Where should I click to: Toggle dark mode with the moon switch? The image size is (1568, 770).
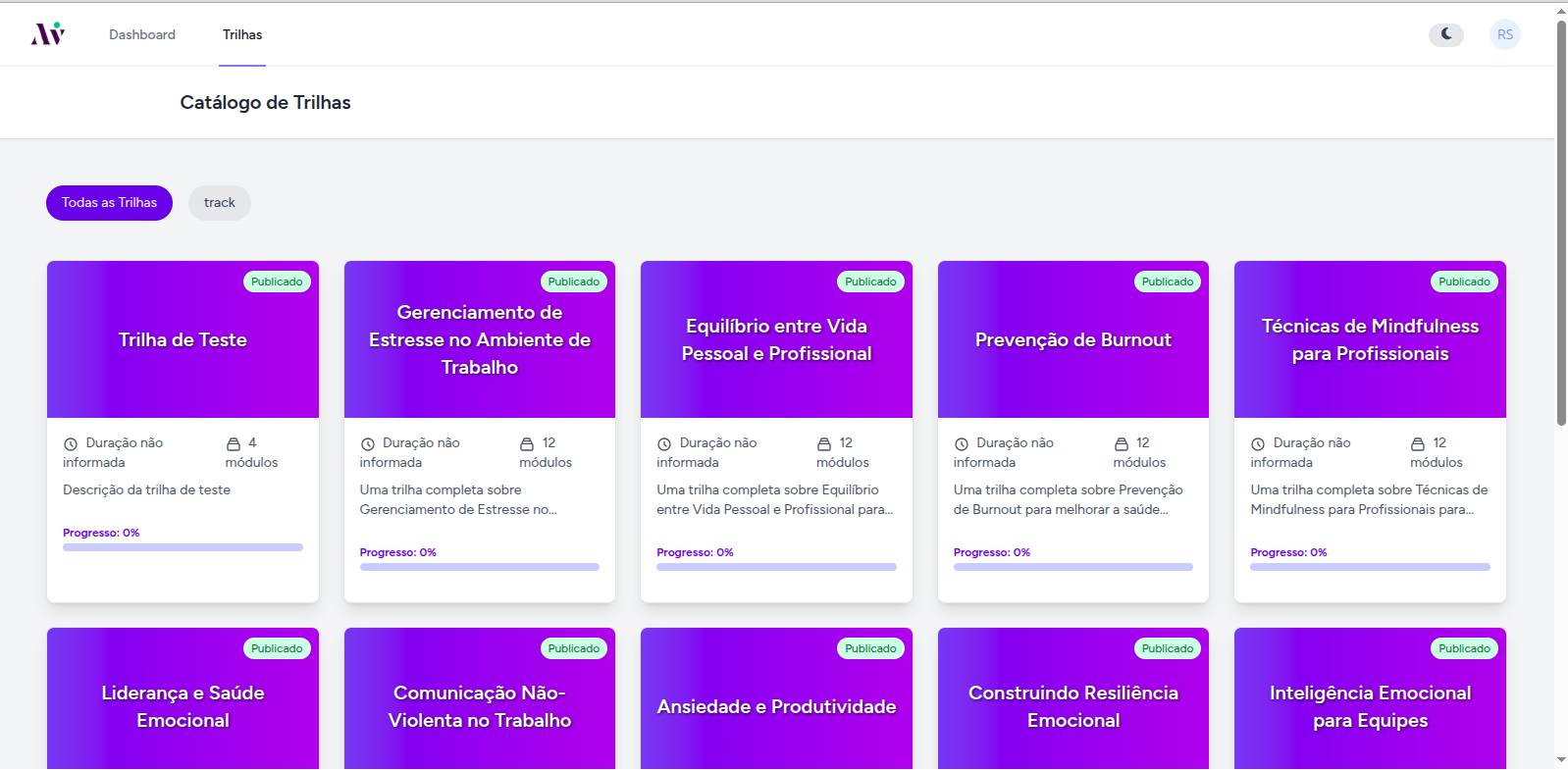click(1446, 34)
